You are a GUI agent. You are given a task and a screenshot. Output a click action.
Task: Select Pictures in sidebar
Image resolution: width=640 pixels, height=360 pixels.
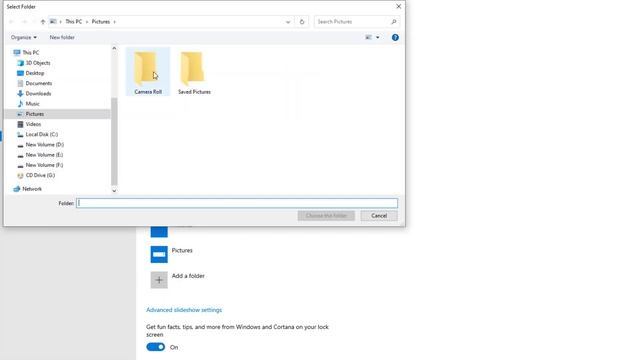tap(57, 114)
